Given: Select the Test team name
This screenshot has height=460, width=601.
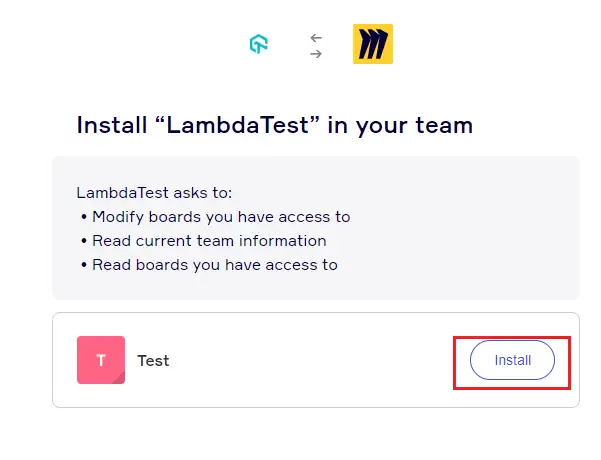Looking at the screenshot, I should 153,361.
